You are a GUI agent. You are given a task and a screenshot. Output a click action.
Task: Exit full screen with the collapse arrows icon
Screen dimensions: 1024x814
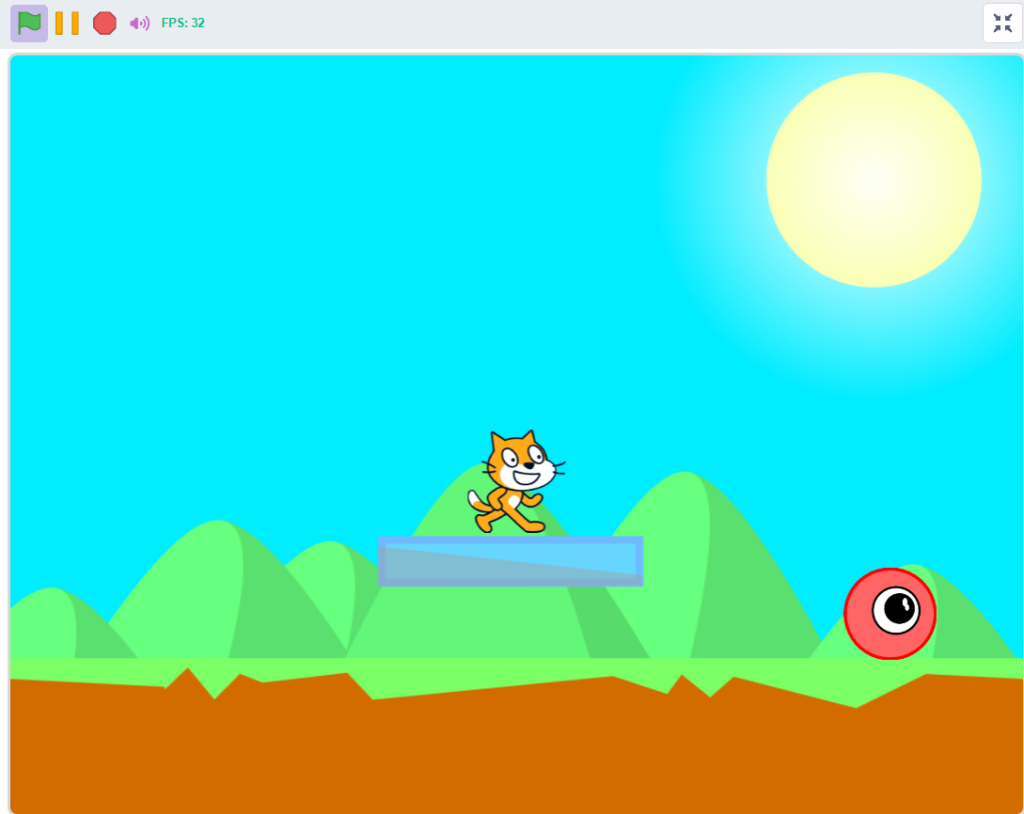coord(1002,23)
